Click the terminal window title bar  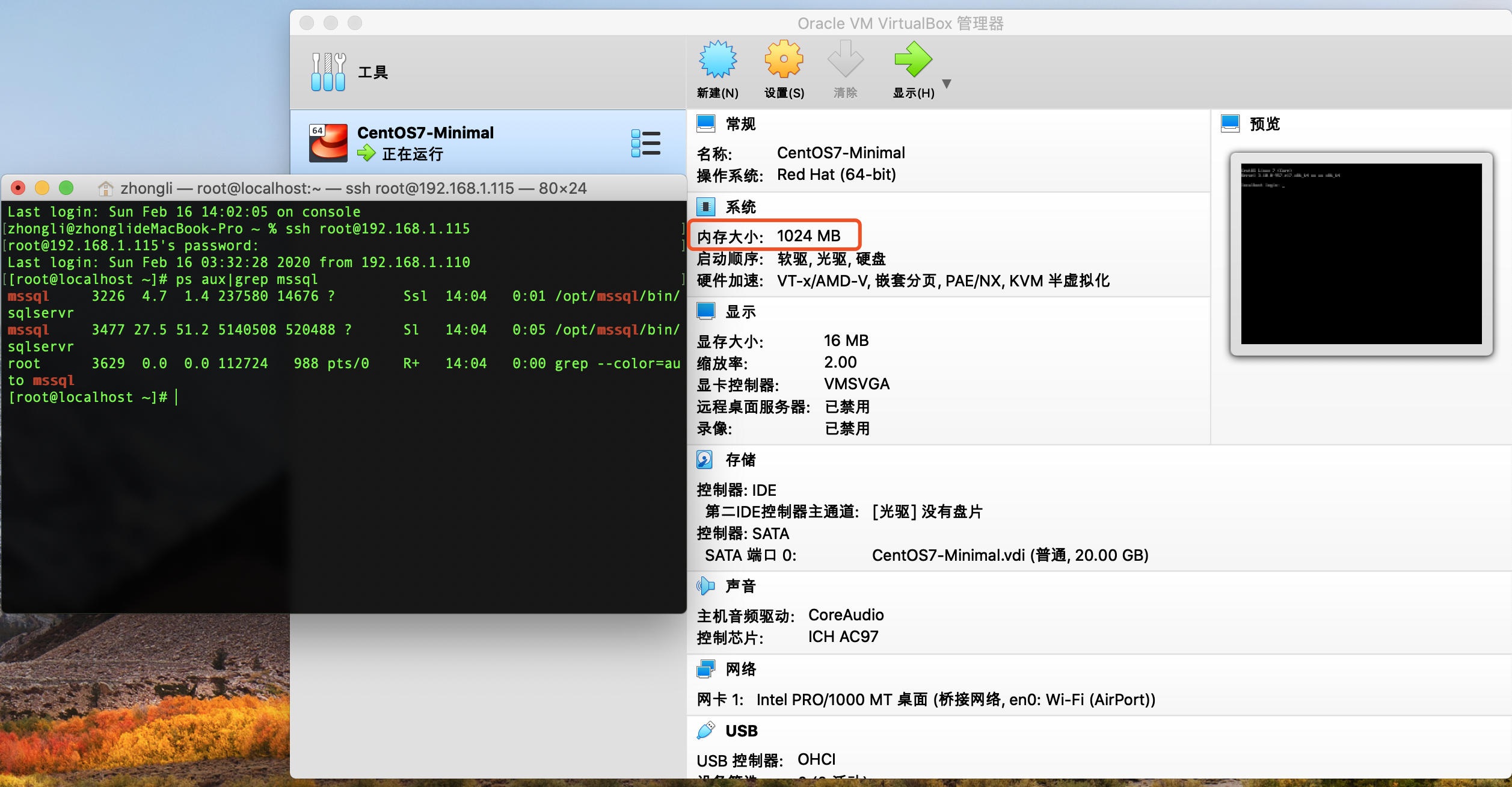pos(352,188)
